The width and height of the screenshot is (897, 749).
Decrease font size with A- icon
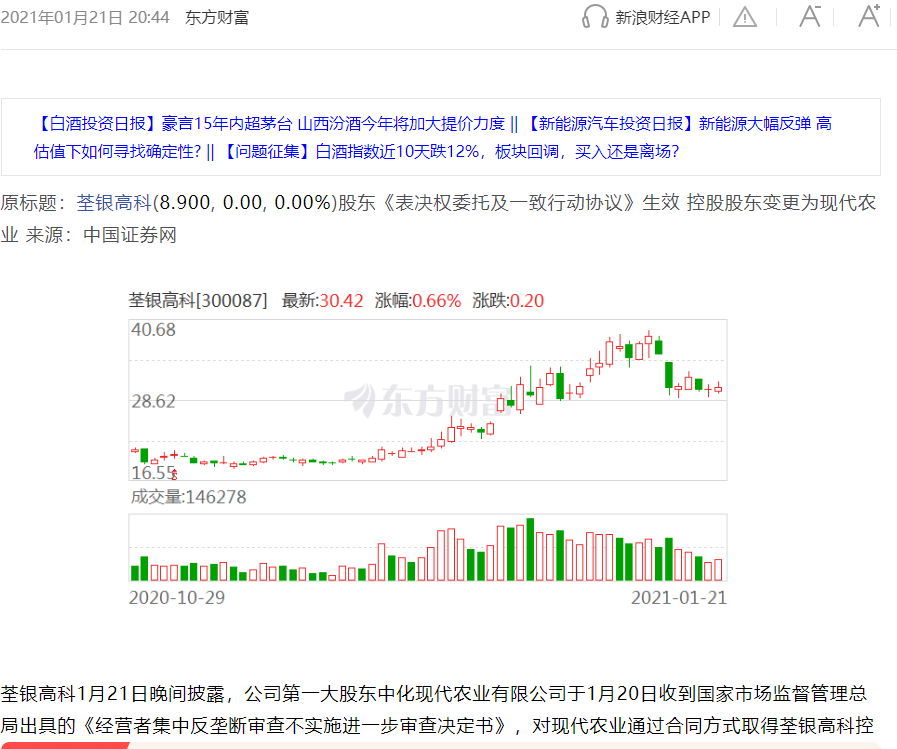click(x=810, y=16)
